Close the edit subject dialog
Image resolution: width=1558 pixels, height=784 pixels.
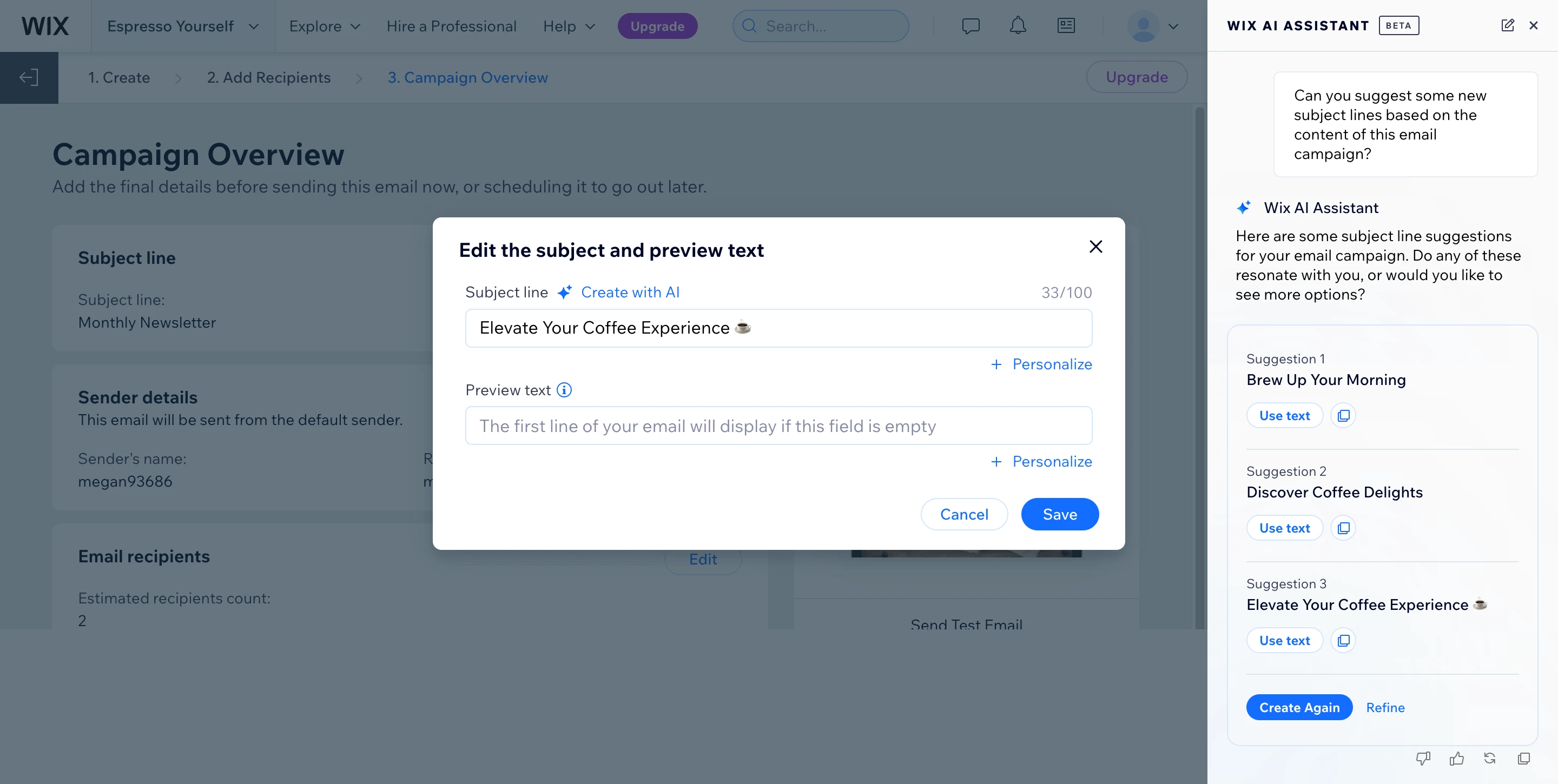click(x=1095, y=247)
